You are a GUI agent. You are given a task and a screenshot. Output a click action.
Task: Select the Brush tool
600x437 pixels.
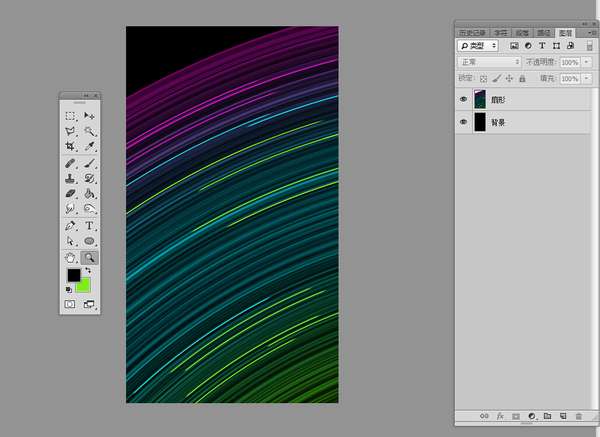click(x=89, y=163)
